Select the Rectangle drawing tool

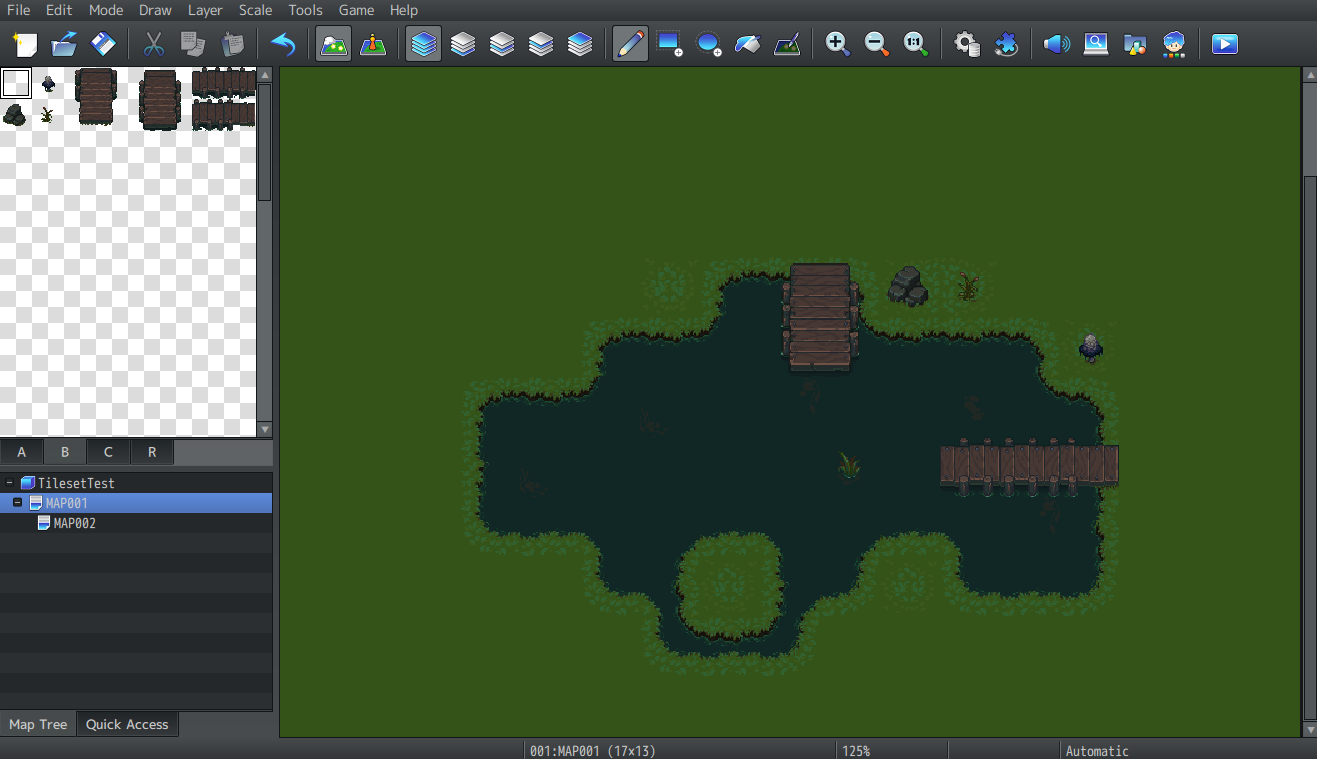click(x=669, y=44)
